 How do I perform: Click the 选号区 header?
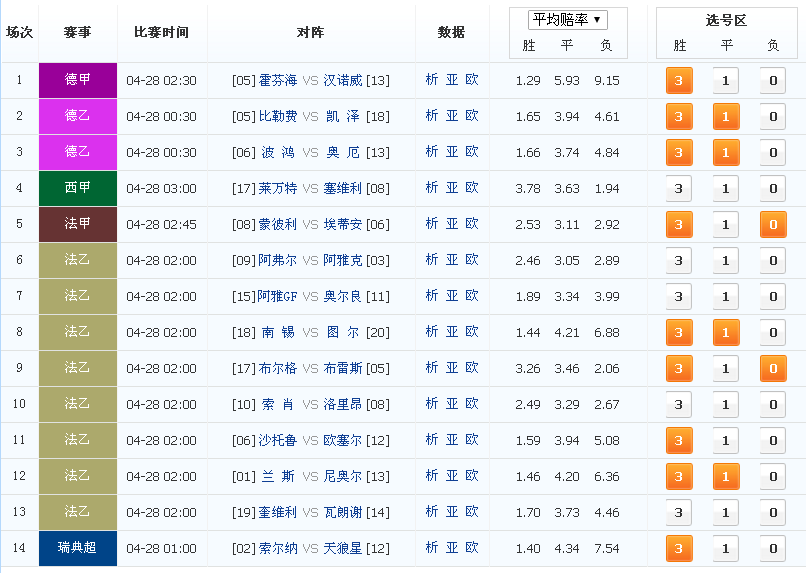[x=726, y=20]
